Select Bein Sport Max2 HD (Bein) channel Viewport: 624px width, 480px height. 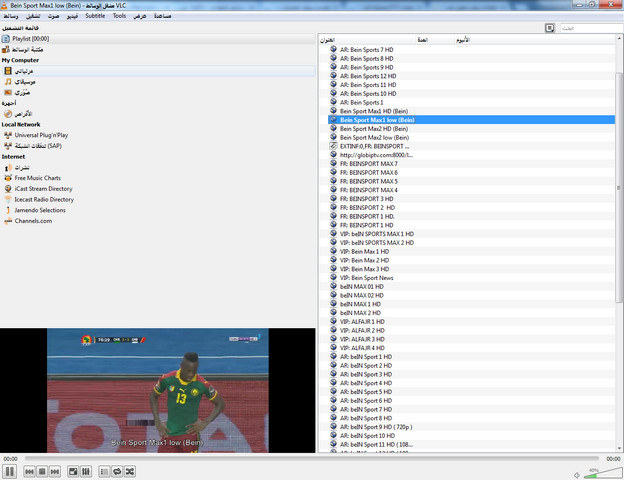coord(373,129)
